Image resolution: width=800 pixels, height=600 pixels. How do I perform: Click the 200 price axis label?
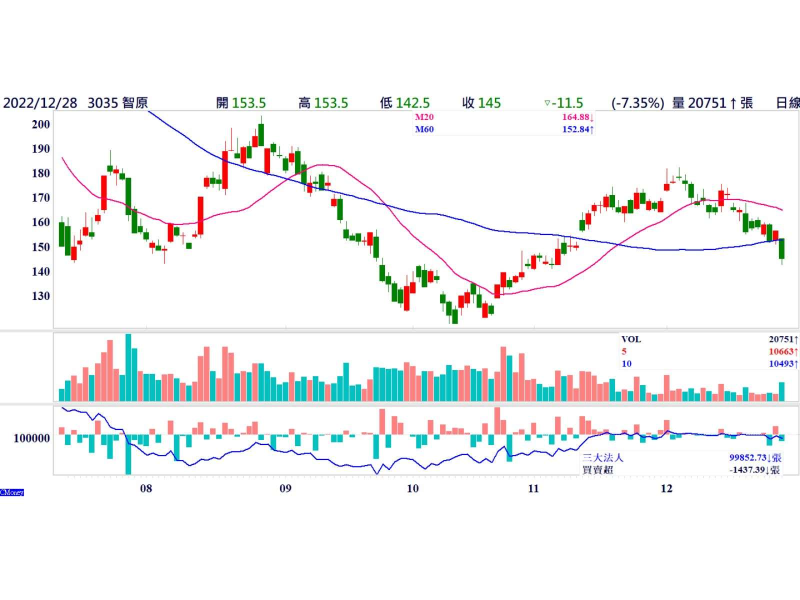41,124
